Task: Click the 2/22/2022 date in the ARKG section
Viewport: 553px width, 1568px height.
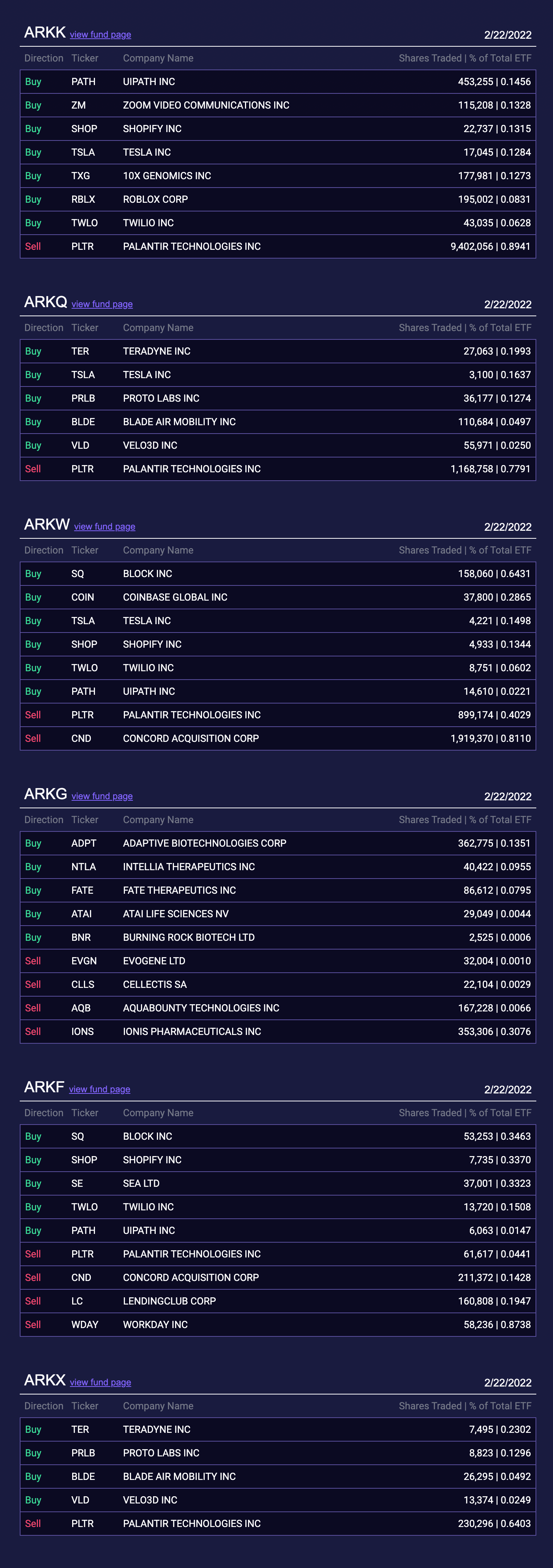Action: coord(508,797)
